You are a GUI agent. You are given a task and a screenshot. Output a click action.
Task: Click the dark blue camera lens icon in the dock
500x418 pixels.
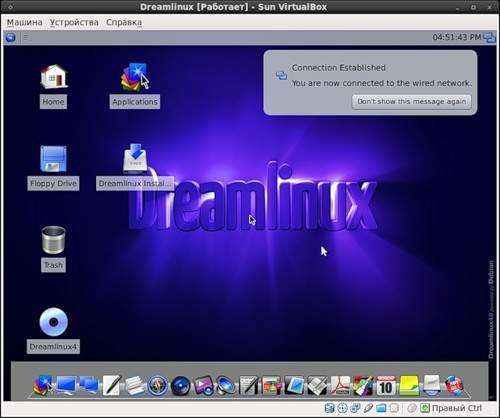[181, 386]
